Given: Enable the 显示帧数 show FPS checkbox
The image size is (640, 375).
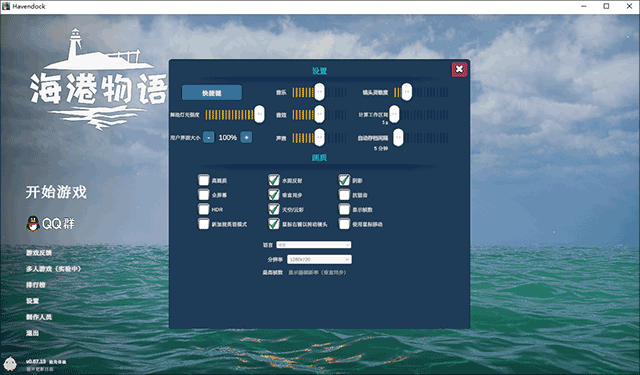Looking at the screenshot, I should tap(344, 209).
